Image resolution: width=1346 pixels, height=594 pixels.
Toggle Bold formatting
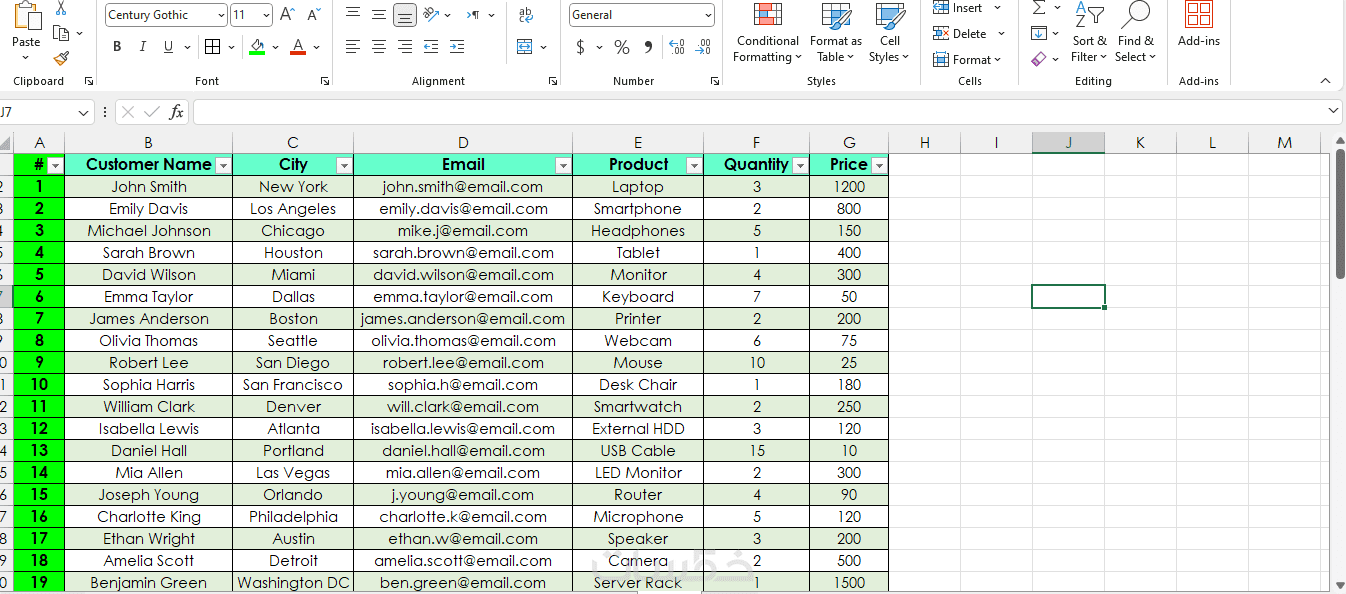117,47
